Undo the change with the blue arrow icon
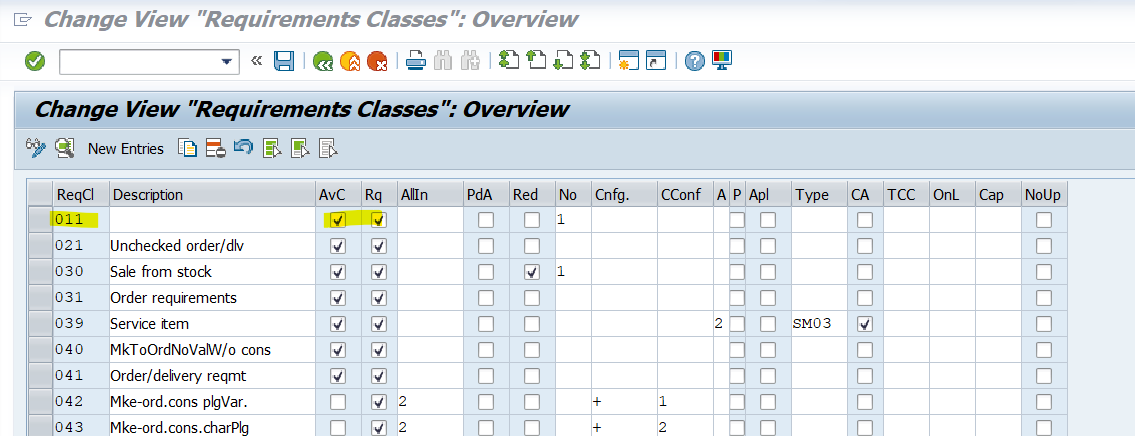 (x=243, y=148)
